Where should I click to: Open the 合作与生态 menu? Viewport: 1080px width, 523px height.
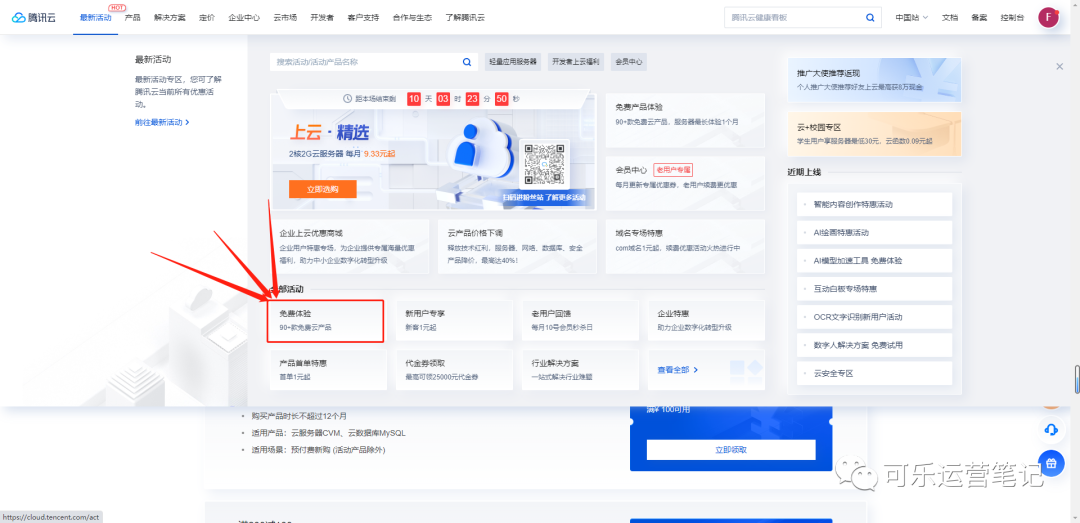[412, 17]
